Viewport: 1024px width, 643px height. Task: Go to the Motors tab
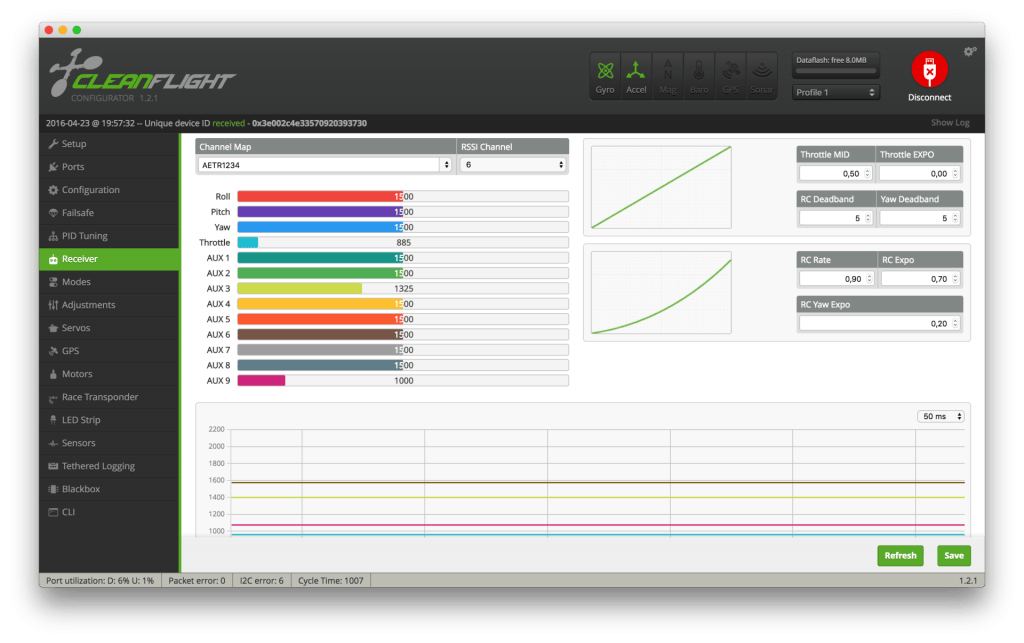tap(109, 374)
